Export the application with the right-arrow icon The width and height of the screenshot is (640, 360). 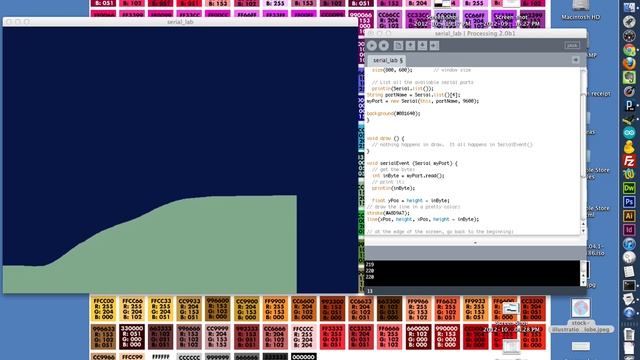[x=434, y=46]
